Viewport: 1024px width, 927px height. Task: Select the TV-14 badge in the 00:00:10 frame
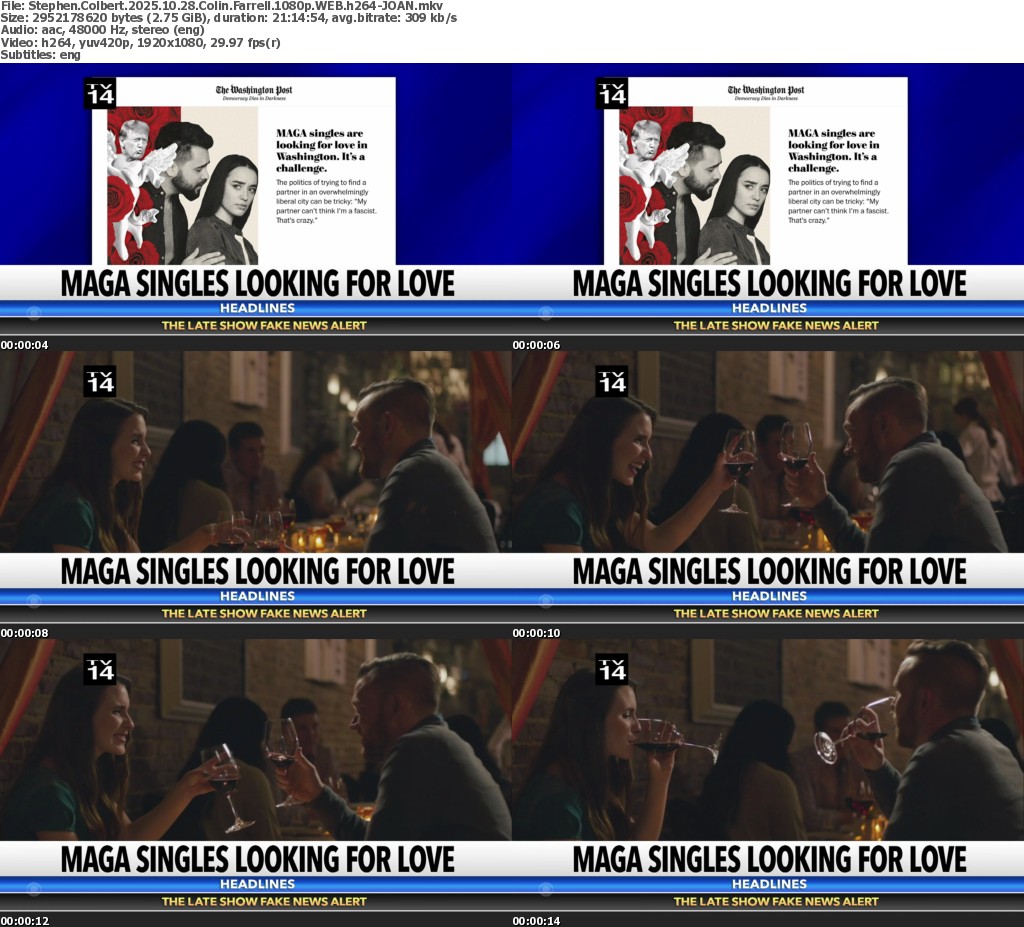click(612, 381)
